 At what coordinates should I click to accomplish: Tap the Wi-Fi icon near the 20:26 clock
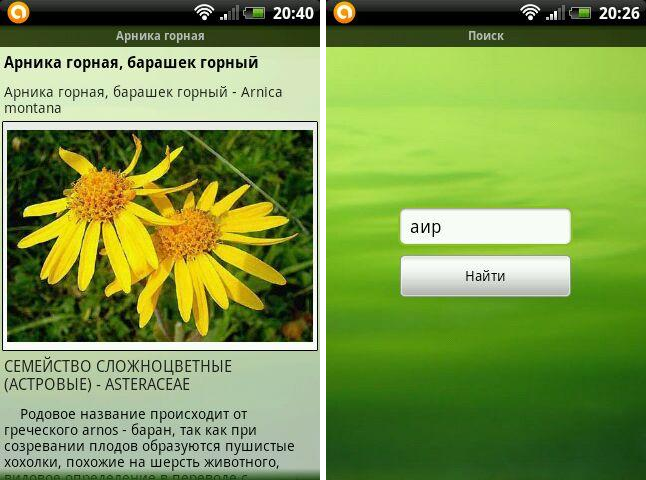click(x=530, y=13)
